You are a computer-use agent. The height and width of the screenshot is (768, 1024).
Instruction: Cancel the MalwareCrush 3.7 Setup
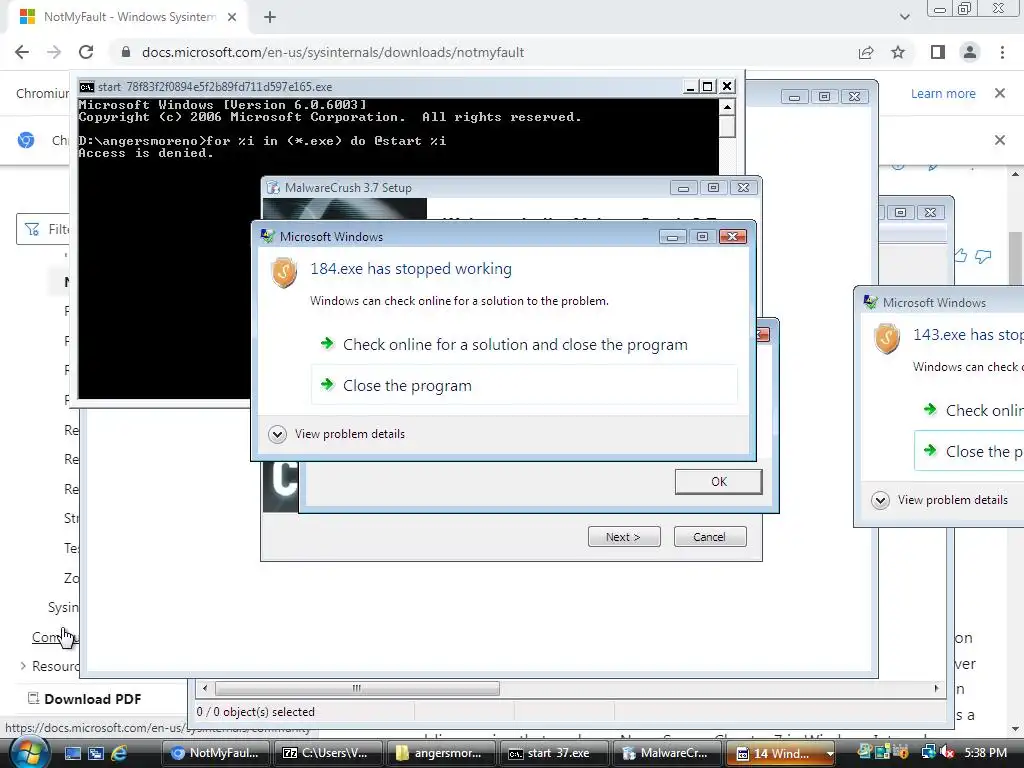click(710, 537)
